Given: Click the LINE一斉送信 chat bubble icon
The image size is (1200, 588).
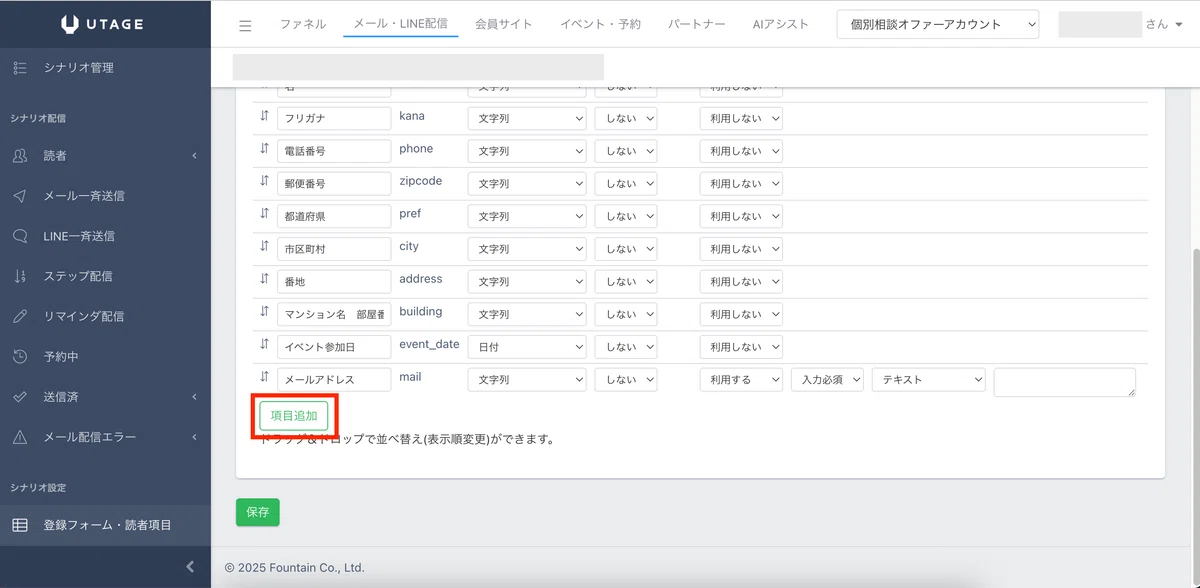Looking at the screenshot, I should tap(20, 236).
